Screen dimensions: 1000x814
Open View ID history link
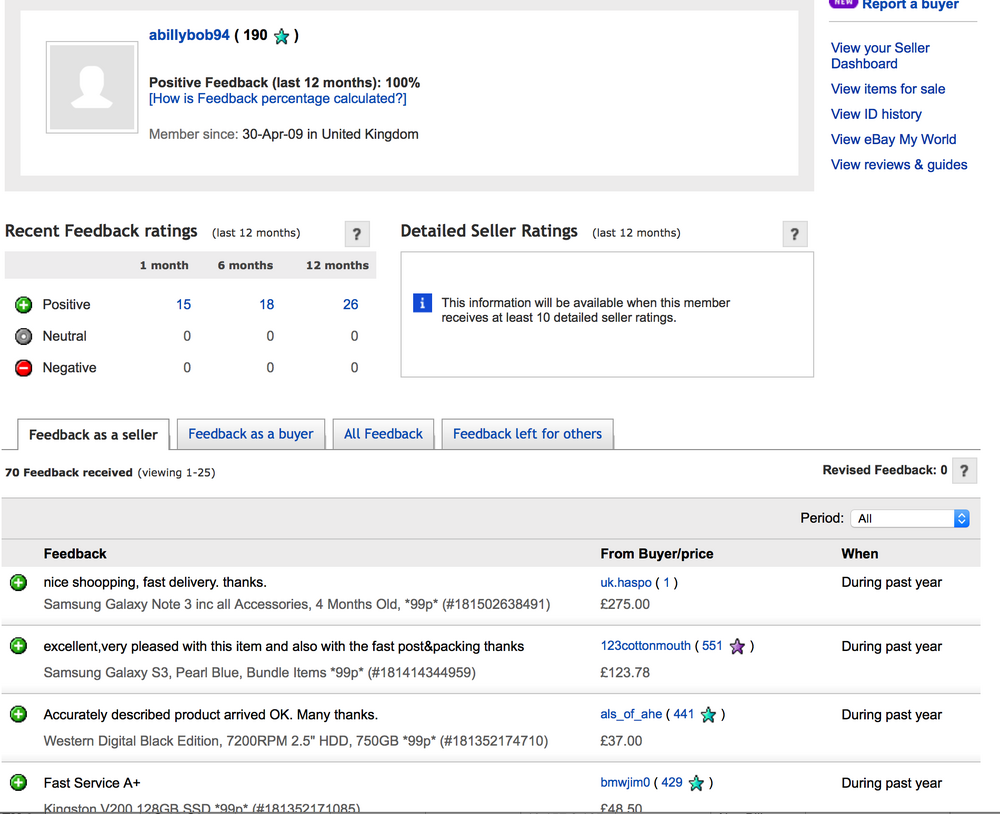pos(876,114)
